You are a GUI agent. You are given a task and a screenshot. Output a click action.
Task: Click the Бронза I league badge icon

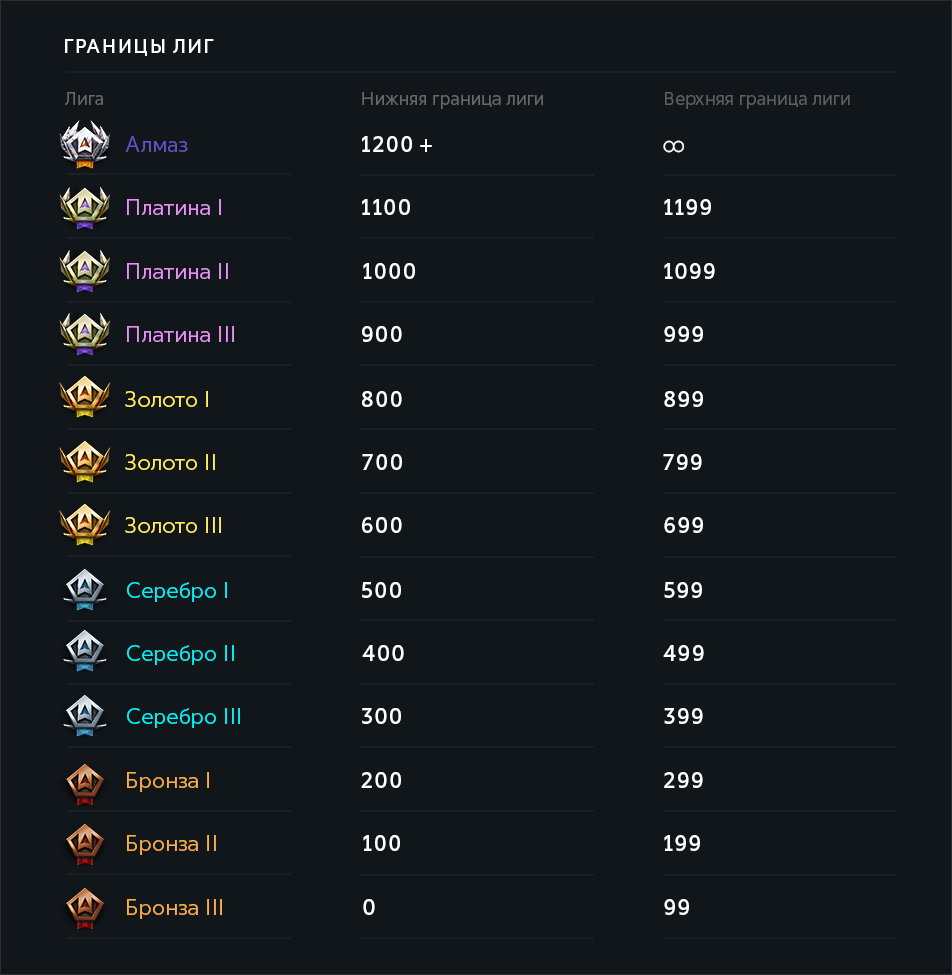pyautogui.click(x=84, y=780)
